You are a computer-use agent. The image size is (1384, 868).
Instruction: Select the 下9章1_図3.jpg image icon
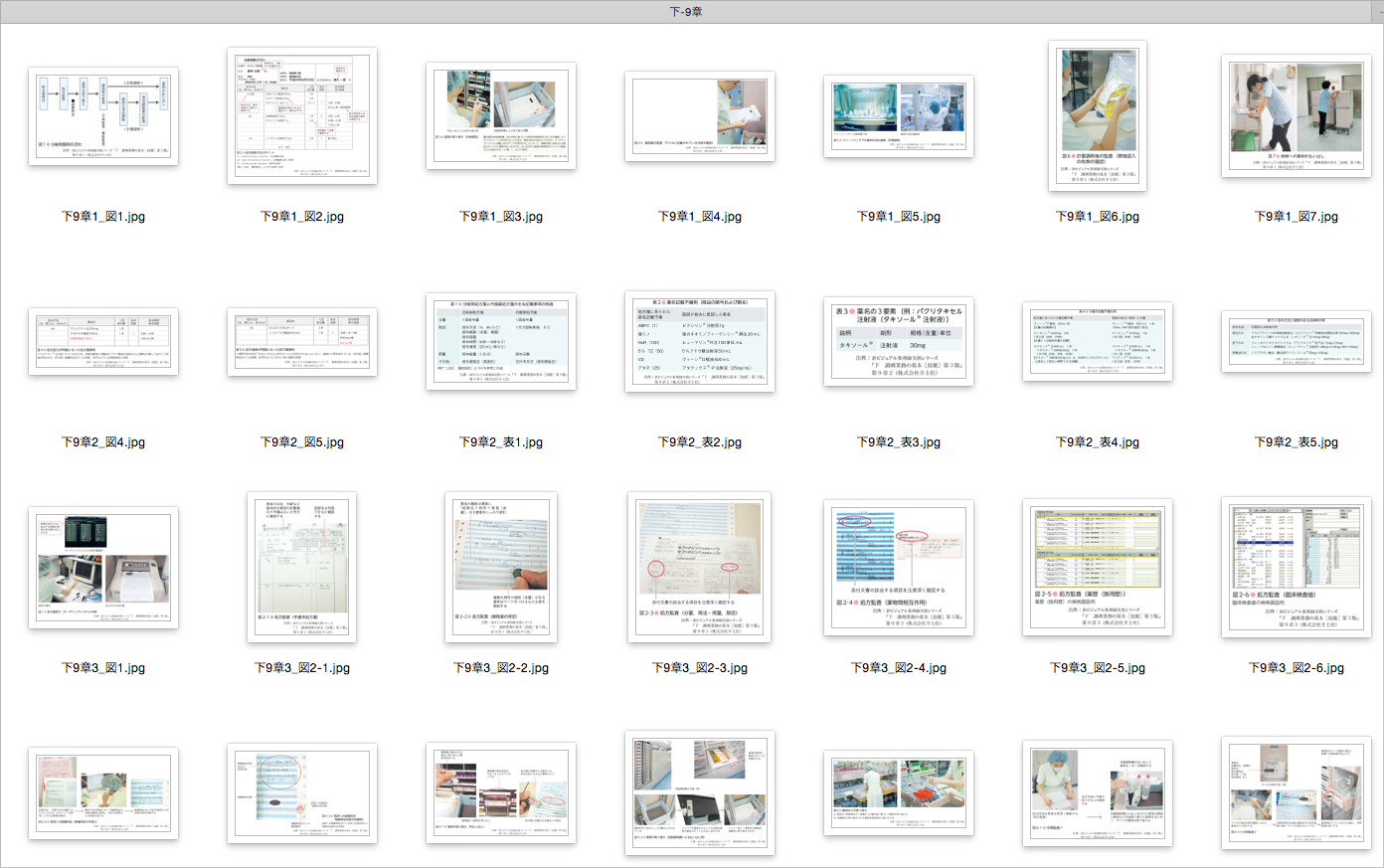click(x=501, y=116)
